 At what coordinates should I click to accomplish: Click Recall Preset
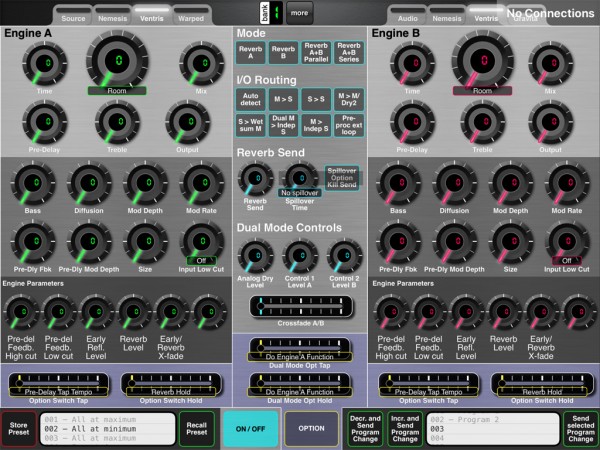coord(197,429)
